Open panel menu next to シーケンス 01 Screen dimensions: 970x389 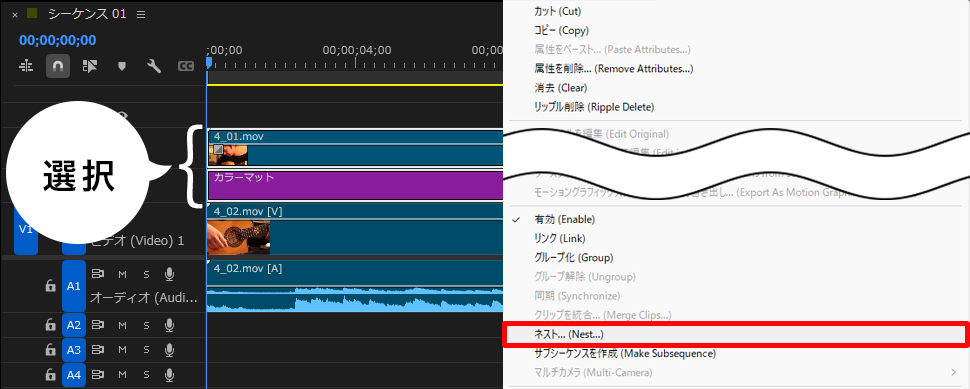[x=141, y=14]
